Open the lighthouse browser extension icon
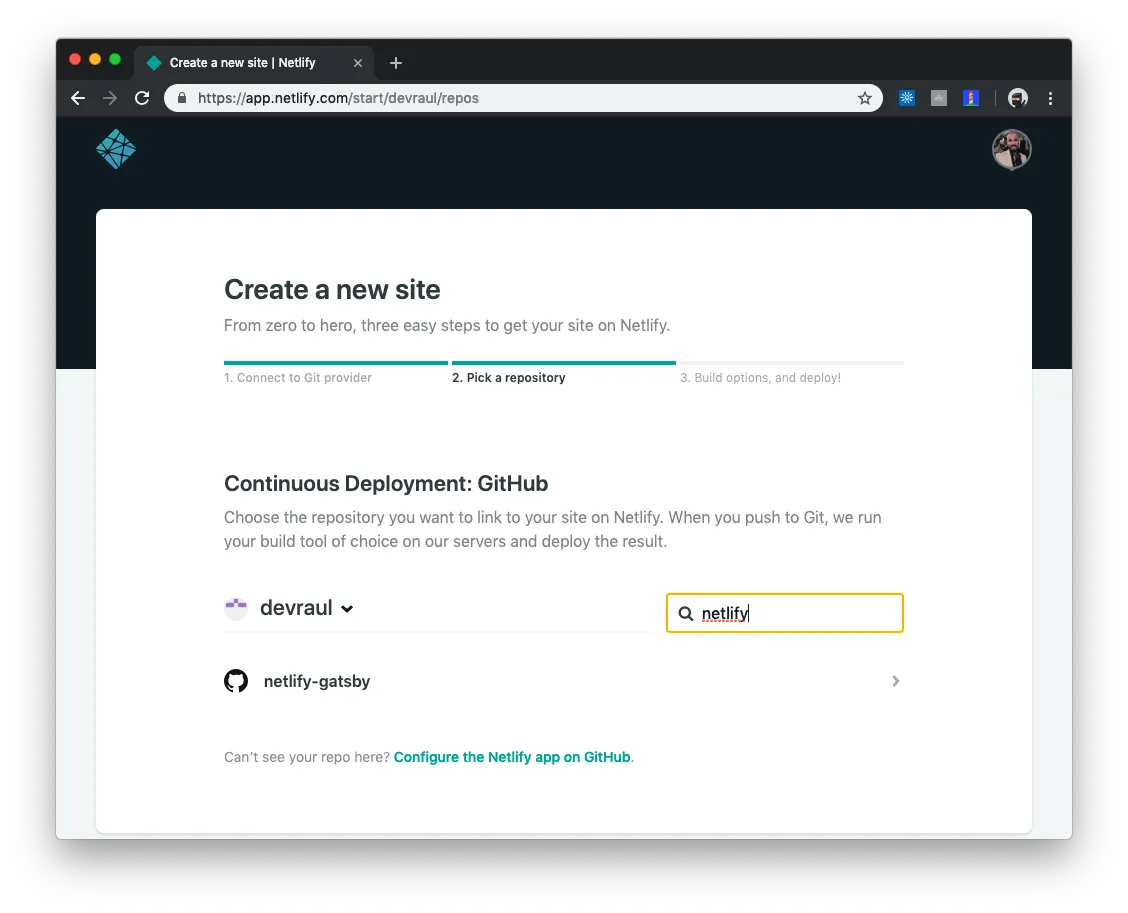The image size is (1128, 913). pos(971,98)
